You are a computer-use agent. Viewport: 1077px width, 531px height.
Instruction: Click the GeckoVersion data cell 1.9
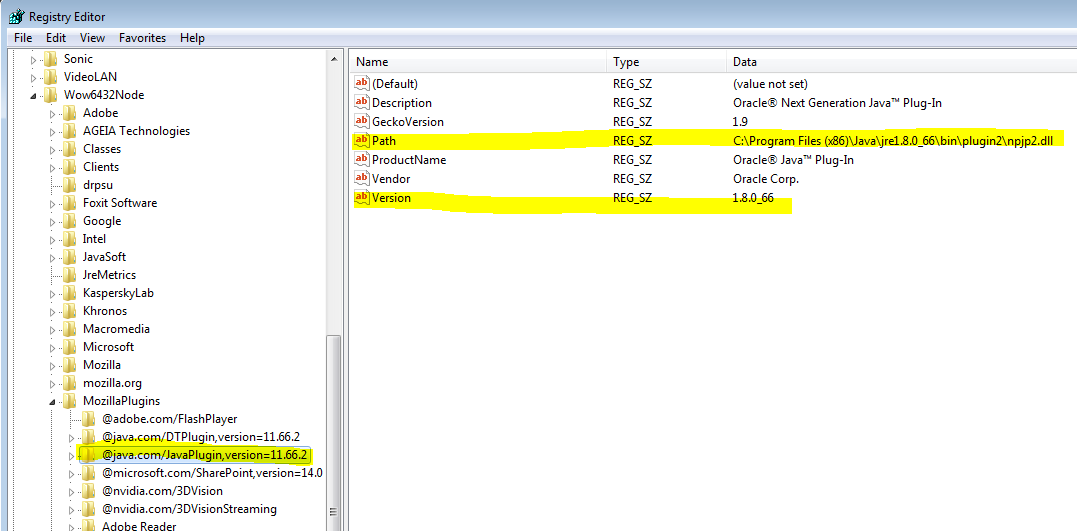740,122
